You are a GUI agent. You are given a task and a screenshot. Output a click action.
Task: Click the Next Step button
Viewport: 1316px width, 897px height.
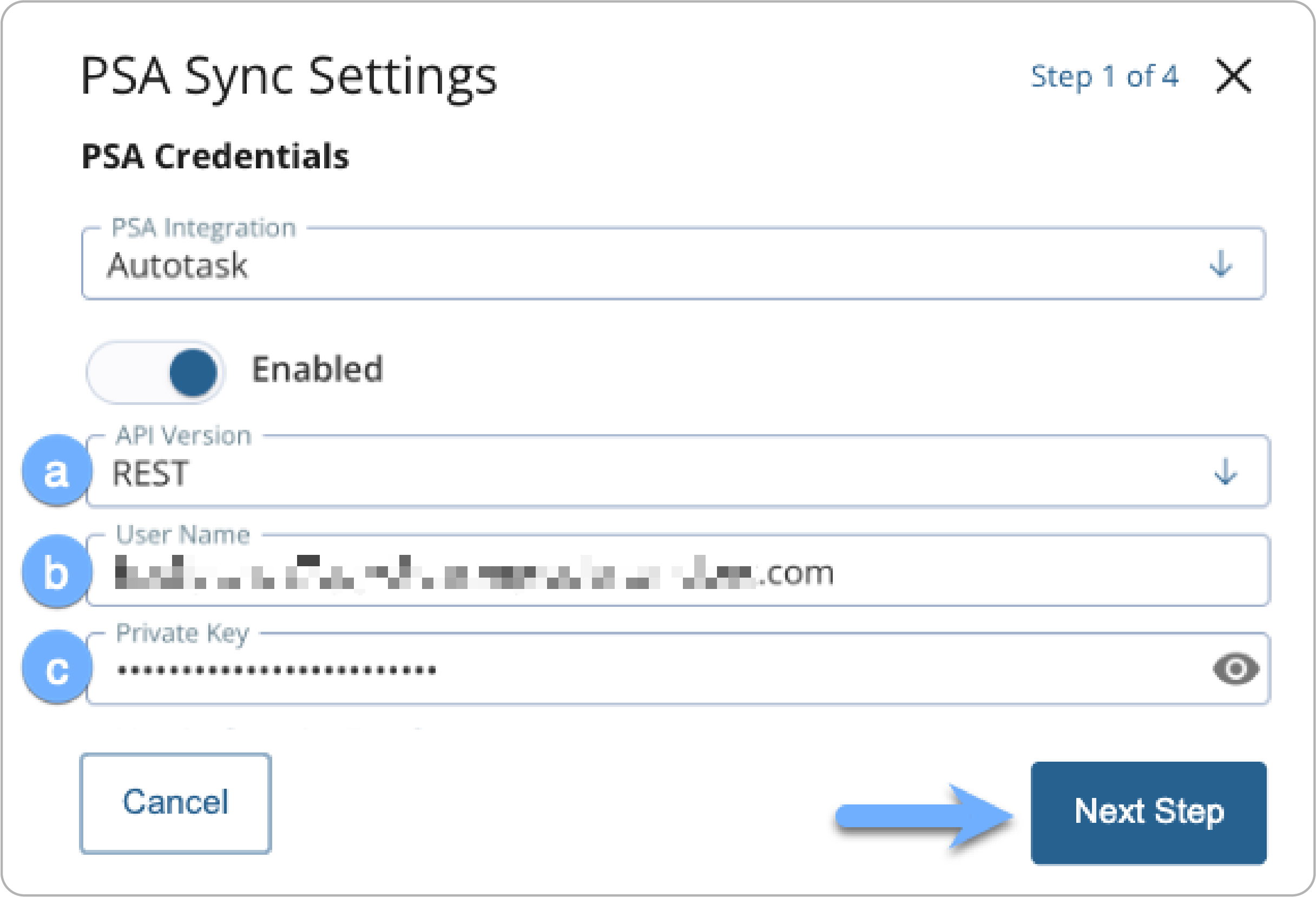click(1148, 813)
